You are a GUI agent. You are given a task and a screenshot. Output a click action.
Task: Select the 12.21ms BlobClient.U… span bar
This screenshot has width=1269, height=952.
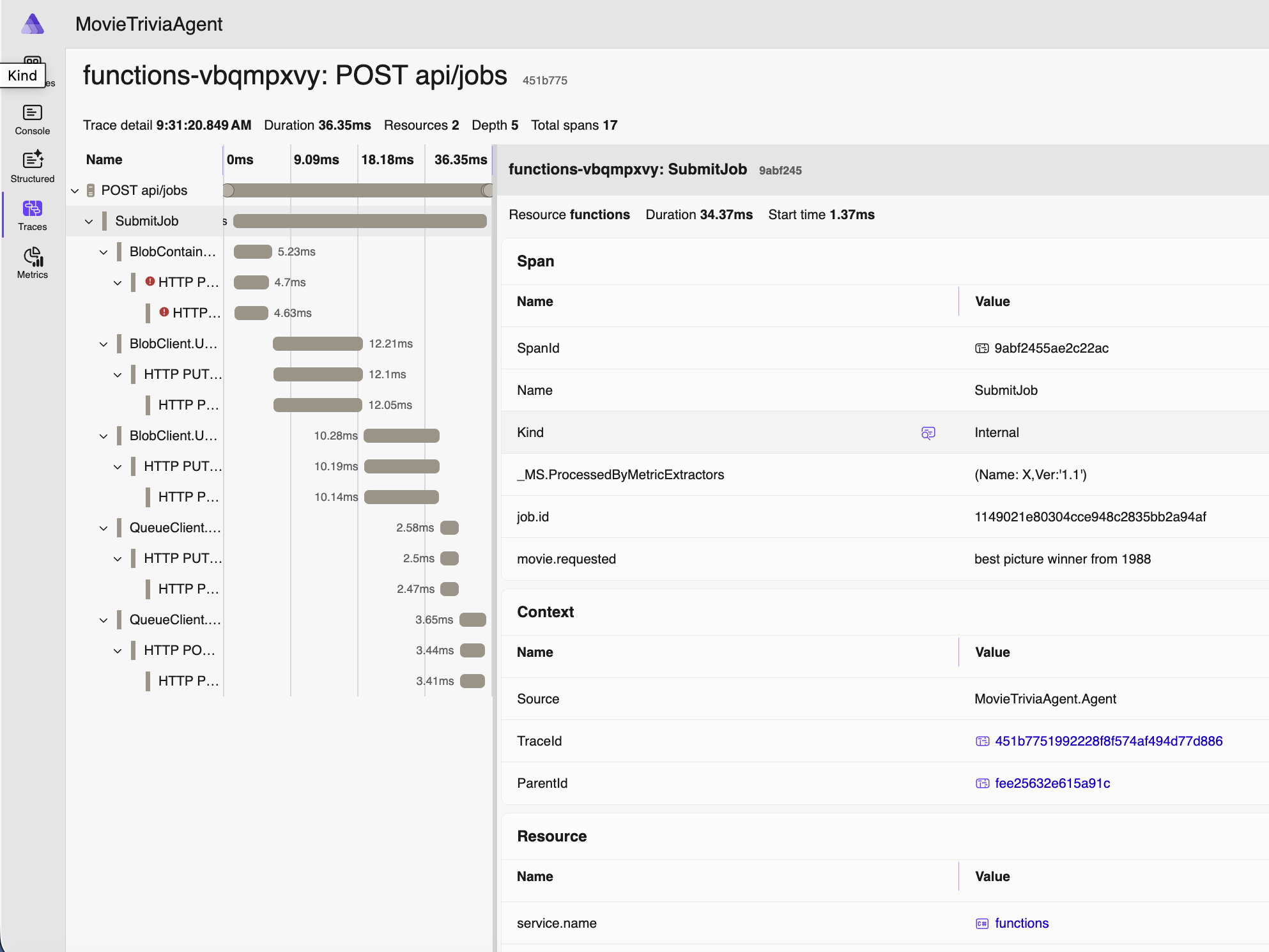(318, 344)
